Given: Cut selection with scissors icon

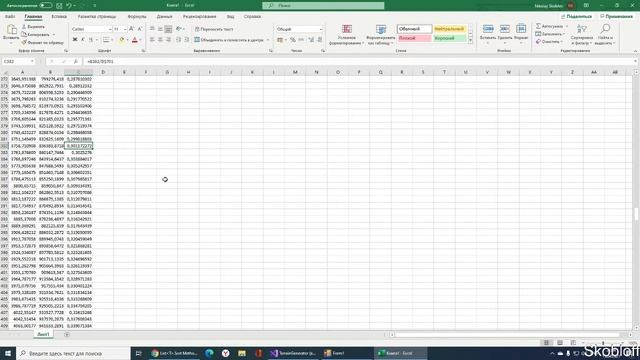Looking at the screenshot, I should coord(24,27).
